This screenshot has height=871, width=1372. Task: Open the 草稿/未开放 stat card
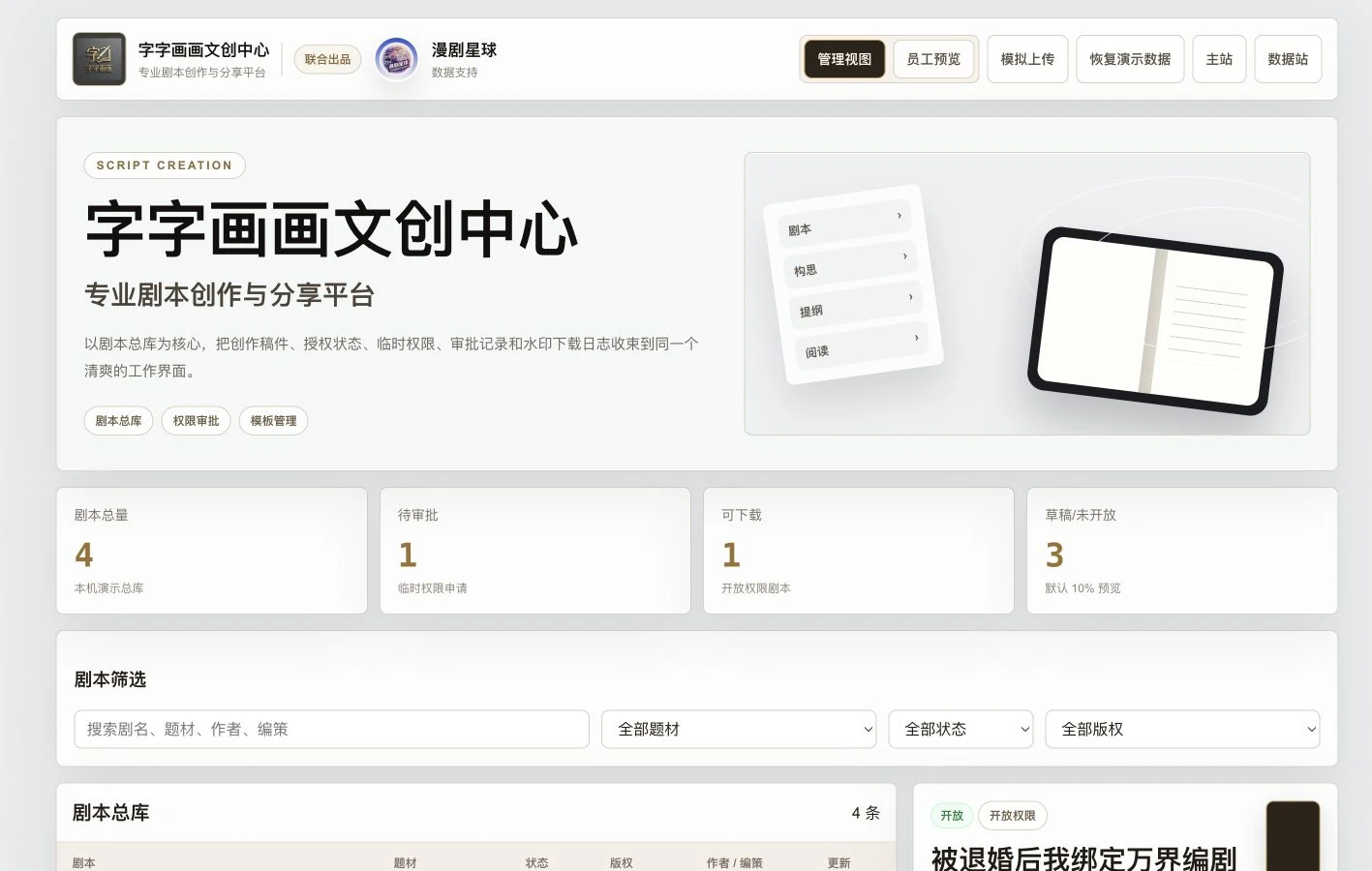point(1182,551)
